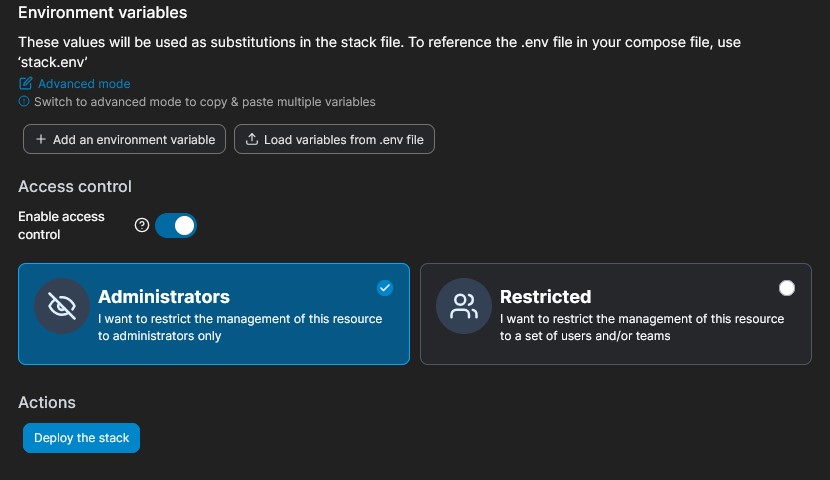Click the stack.env description text

pyautogui.click(x=380, y=52)
